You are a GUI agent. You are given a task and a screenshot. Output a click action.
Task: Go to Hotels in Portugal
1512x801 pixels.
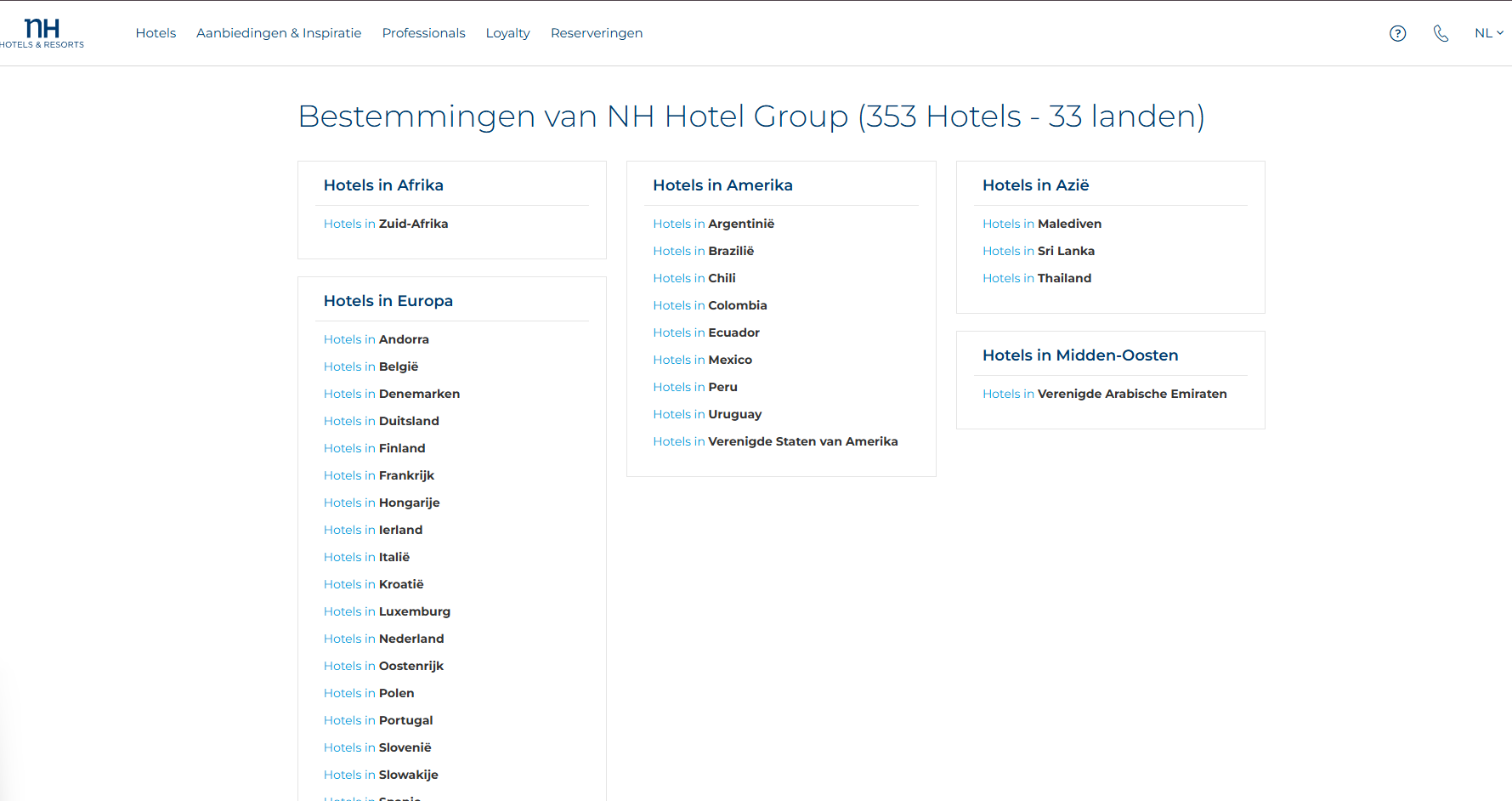pos(378,720)
